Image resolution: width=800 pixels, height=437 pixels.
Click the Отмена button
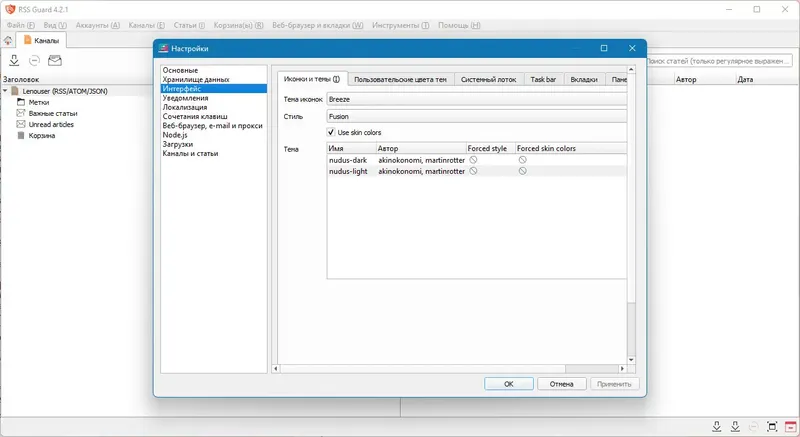(561, 384)
